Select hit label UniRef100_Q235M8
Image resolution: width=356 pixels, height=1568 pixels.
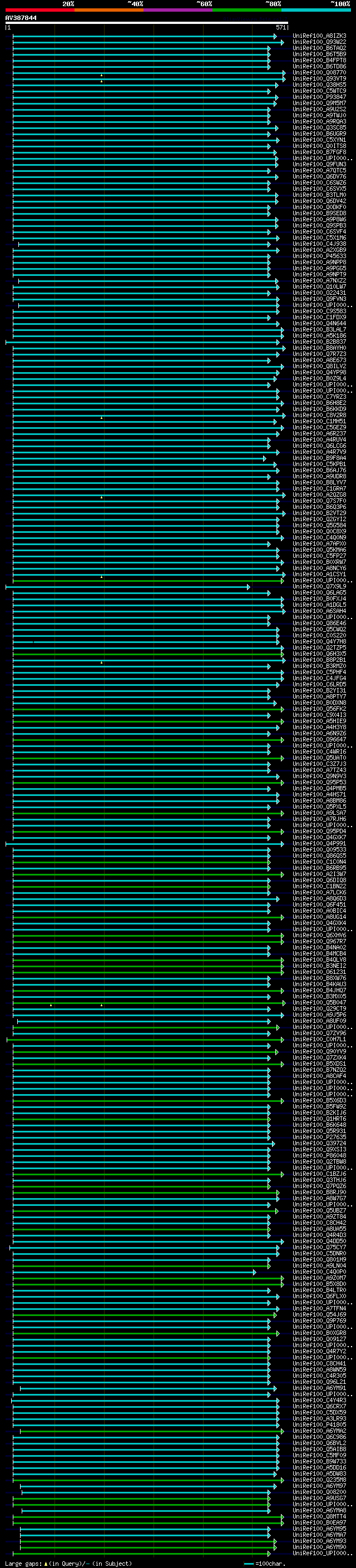tap(319, 1480)
